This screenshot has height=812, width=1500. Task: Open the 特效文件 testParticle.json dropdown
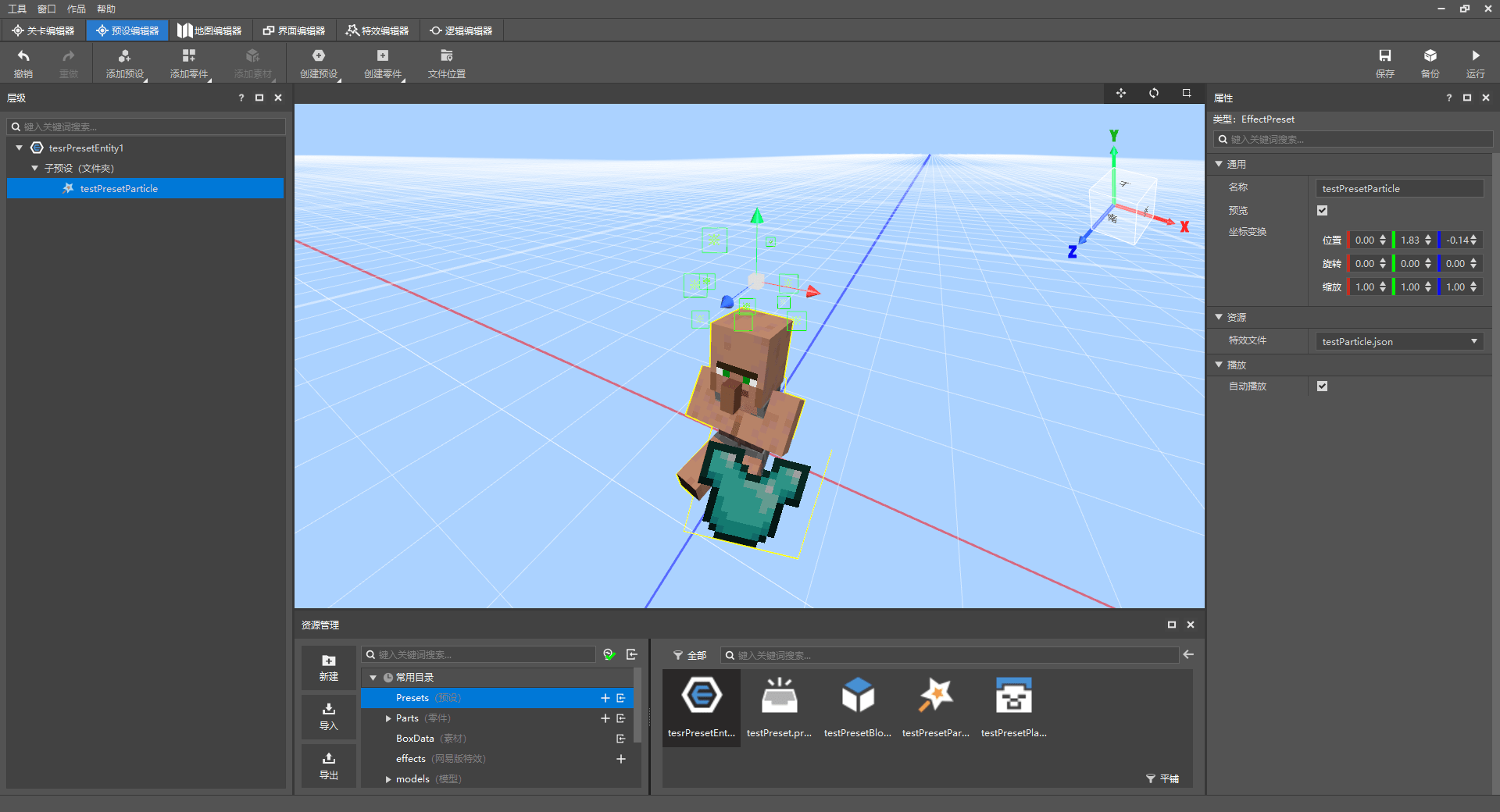coord(1399,341)
